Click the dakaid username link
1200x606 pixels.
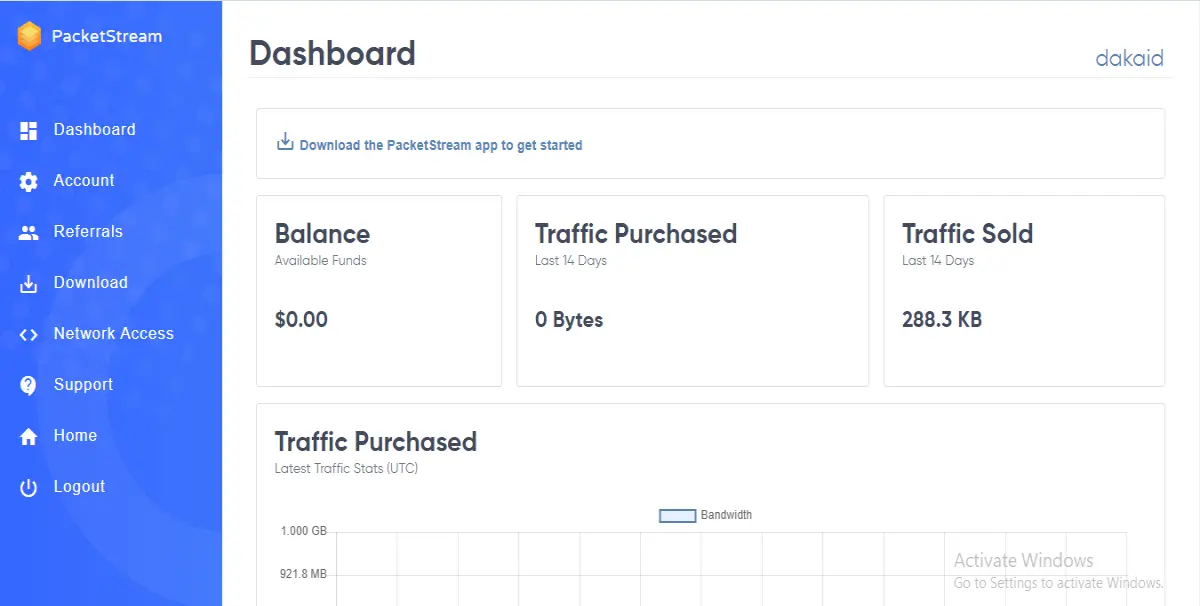[1130, 58]
